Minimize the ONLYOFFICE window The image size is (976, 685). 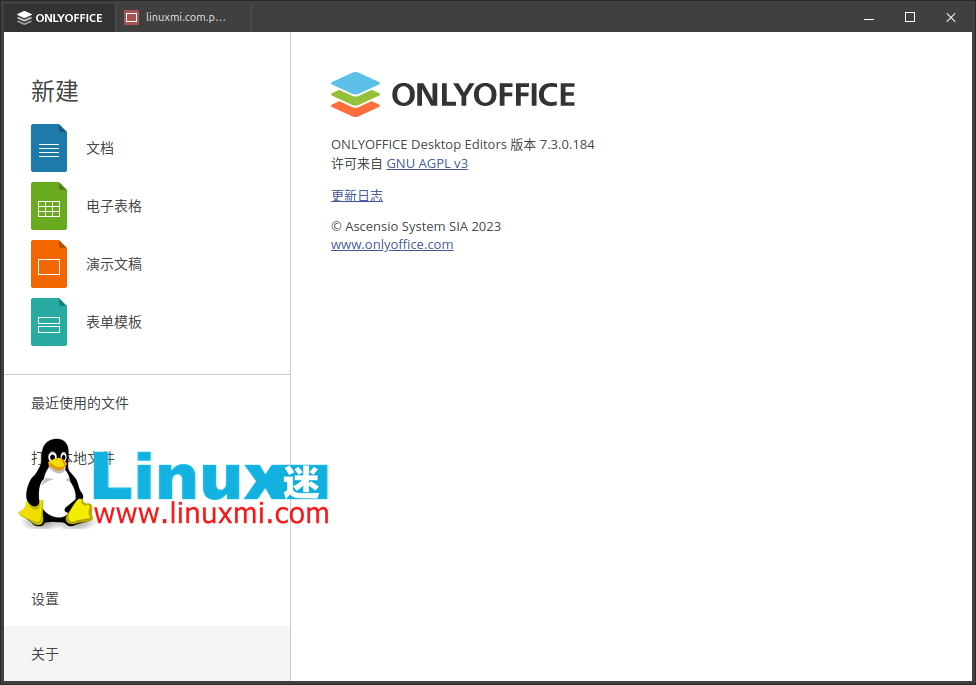coord(869,17)
